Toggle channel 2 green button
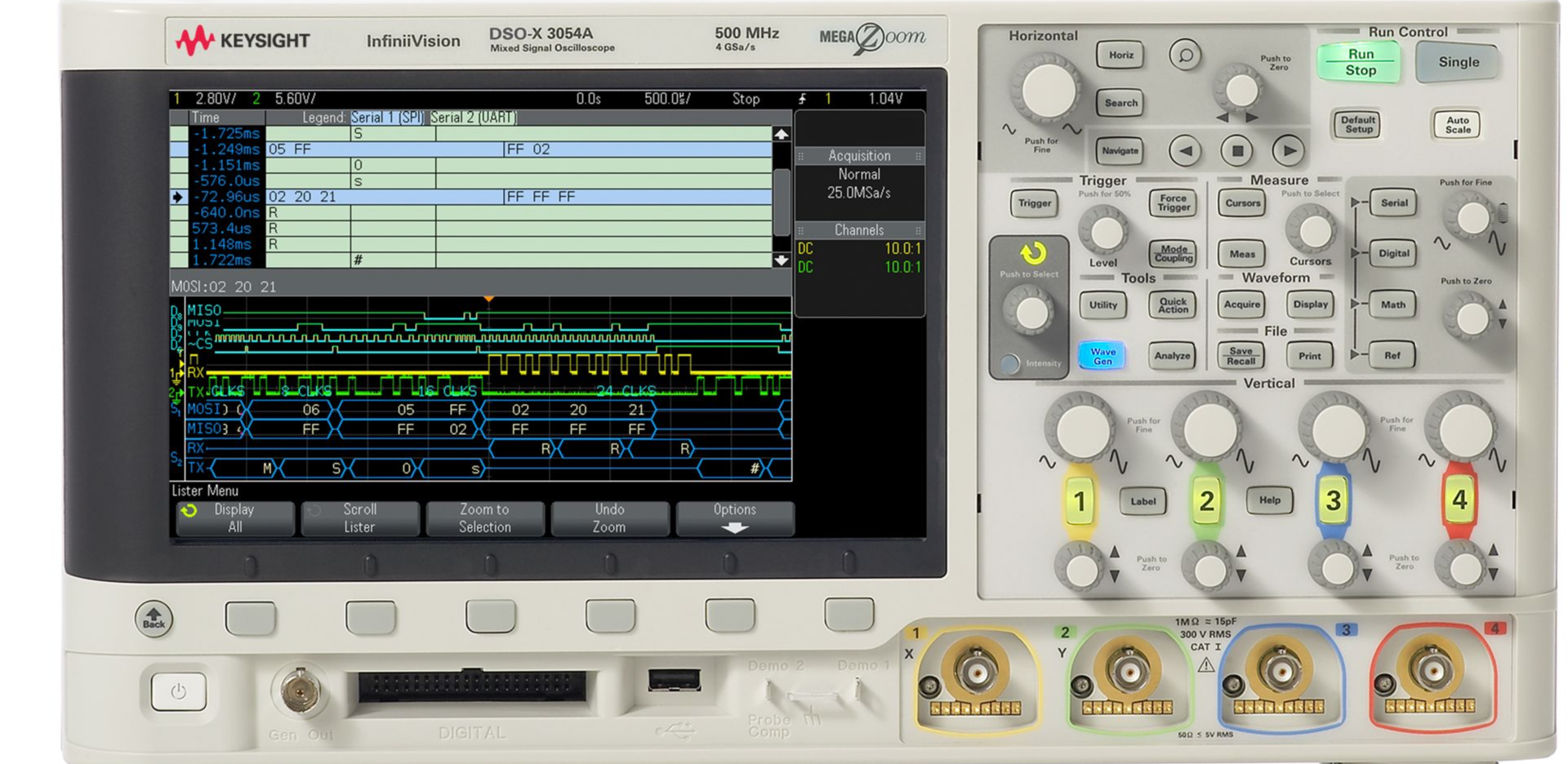Viewport: 1568px width, 764px height. 1206,501
